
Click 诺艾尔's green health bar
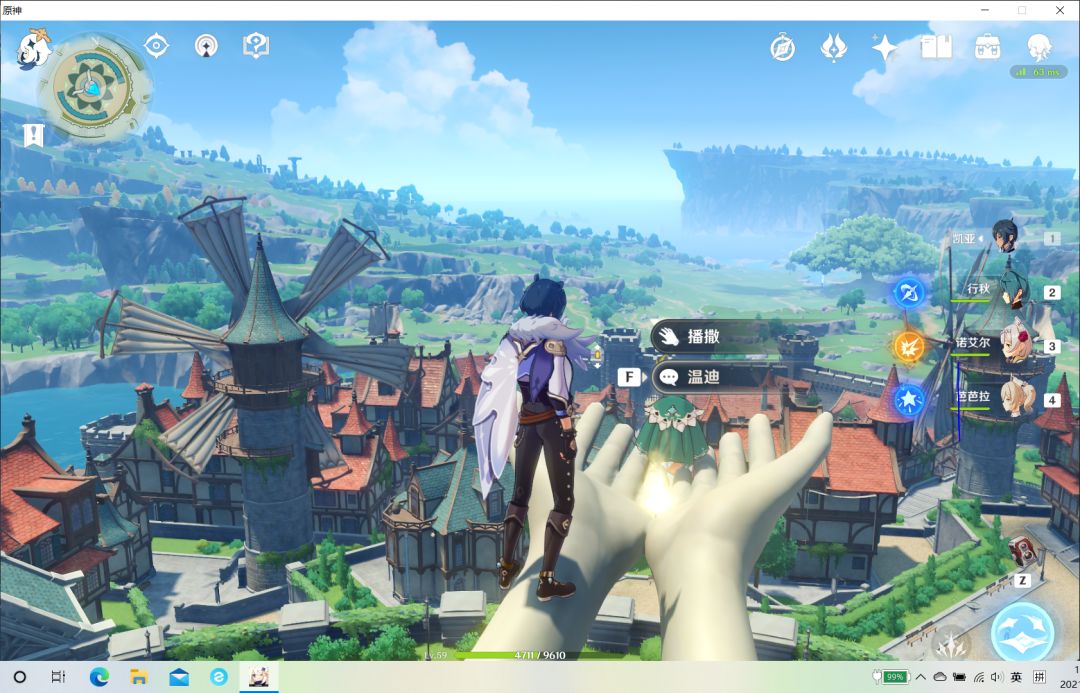(969, 354)
